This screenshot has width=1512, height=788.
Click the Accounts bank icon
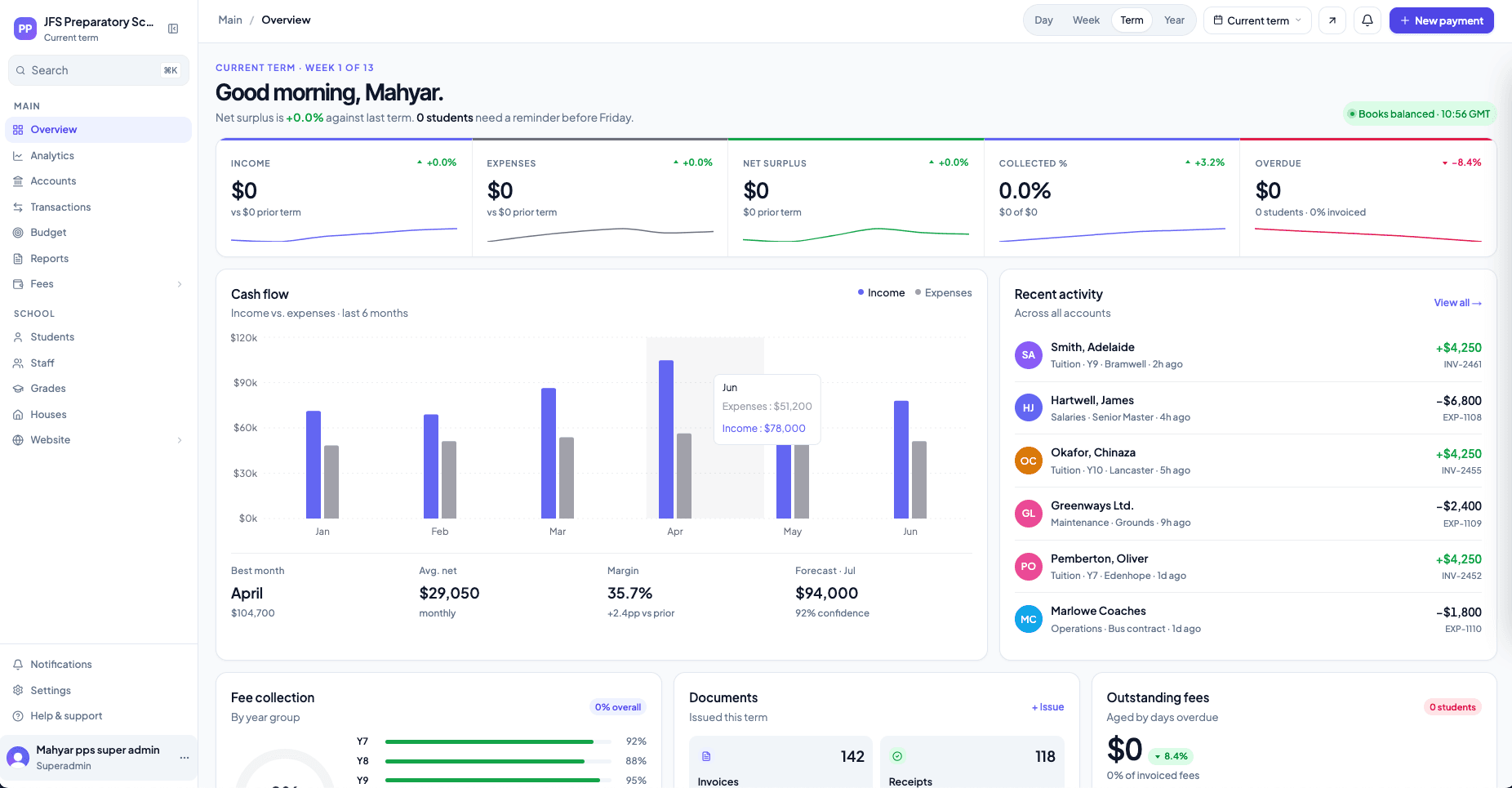point(18,181)
